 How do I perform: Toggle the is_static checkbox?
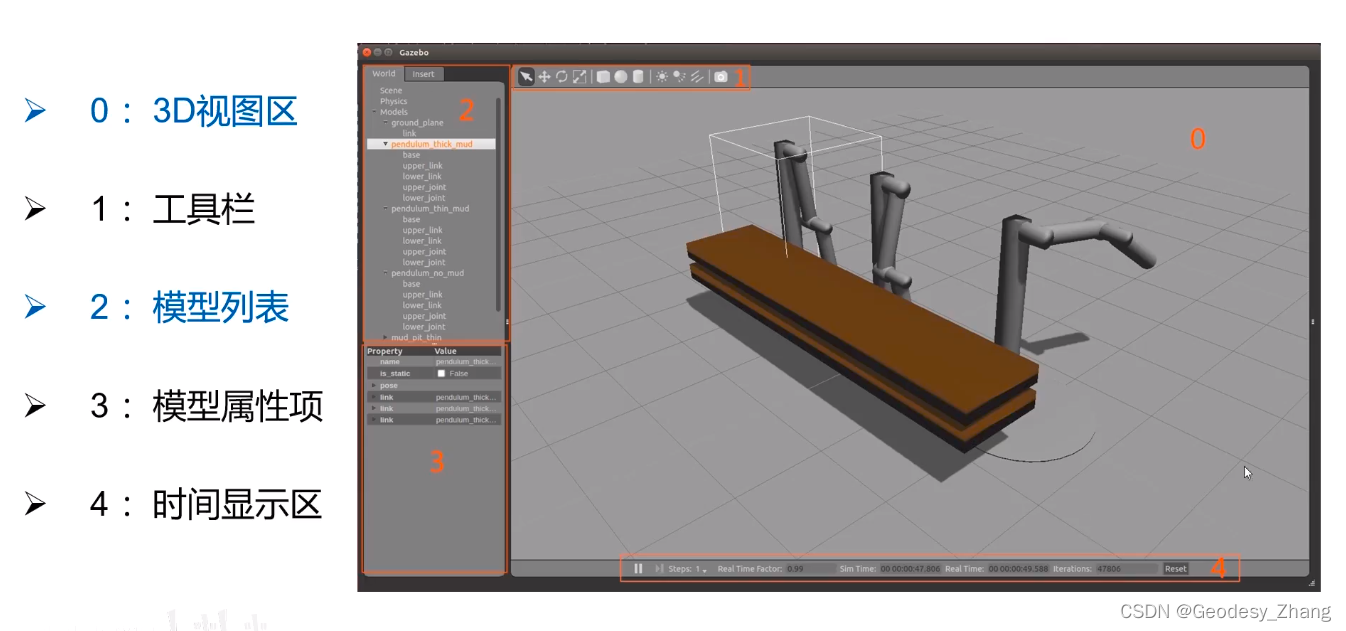442,373
